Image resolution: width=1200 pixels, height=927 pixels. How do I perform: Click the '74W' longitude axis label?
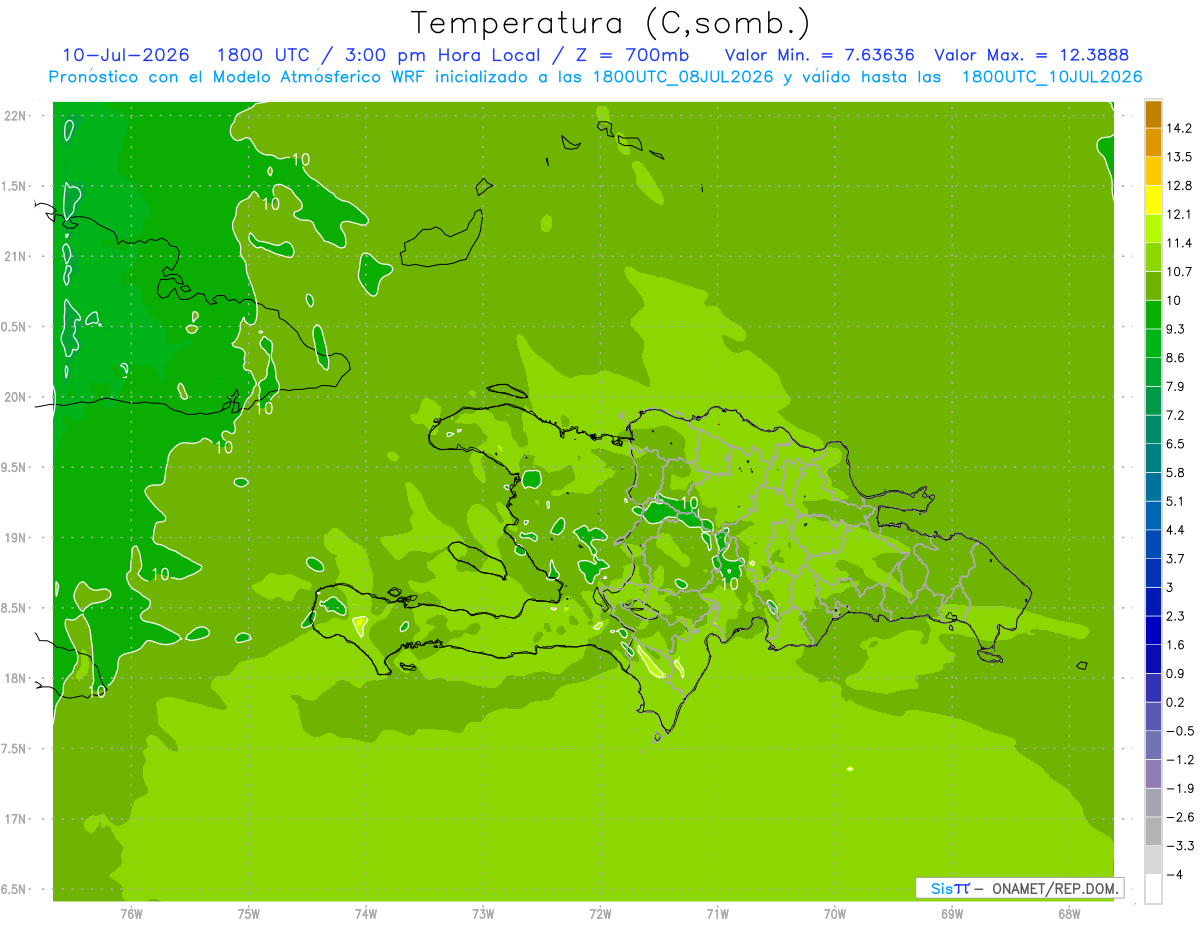366,914
